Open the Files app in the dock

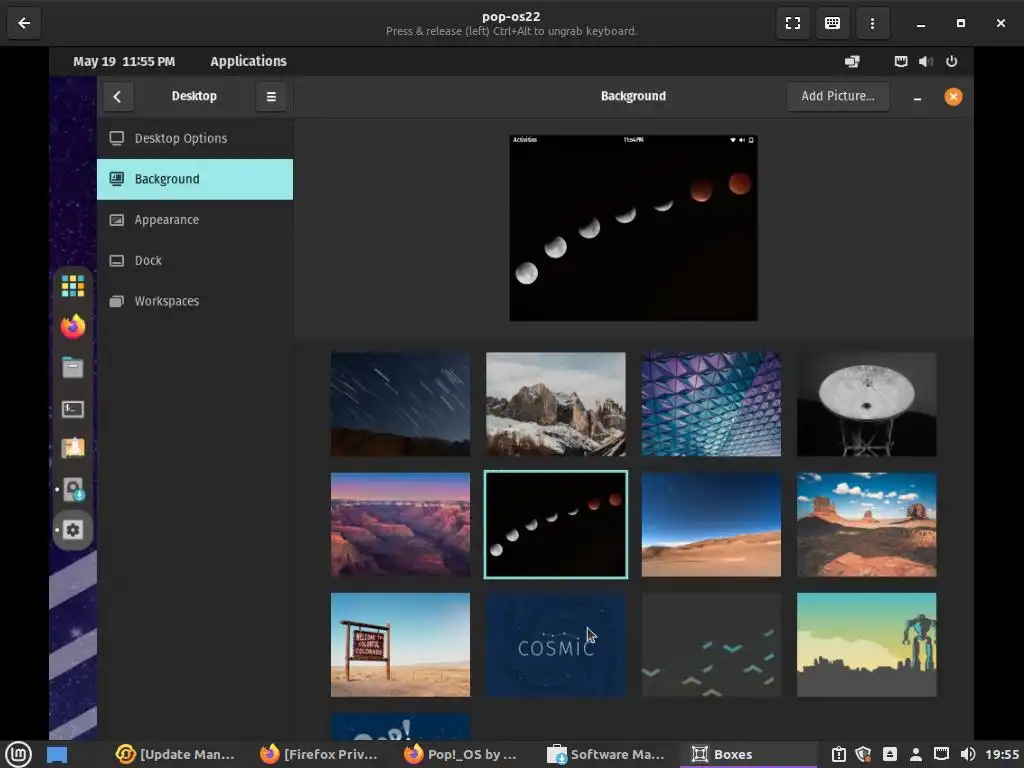(x=72, y=368)
